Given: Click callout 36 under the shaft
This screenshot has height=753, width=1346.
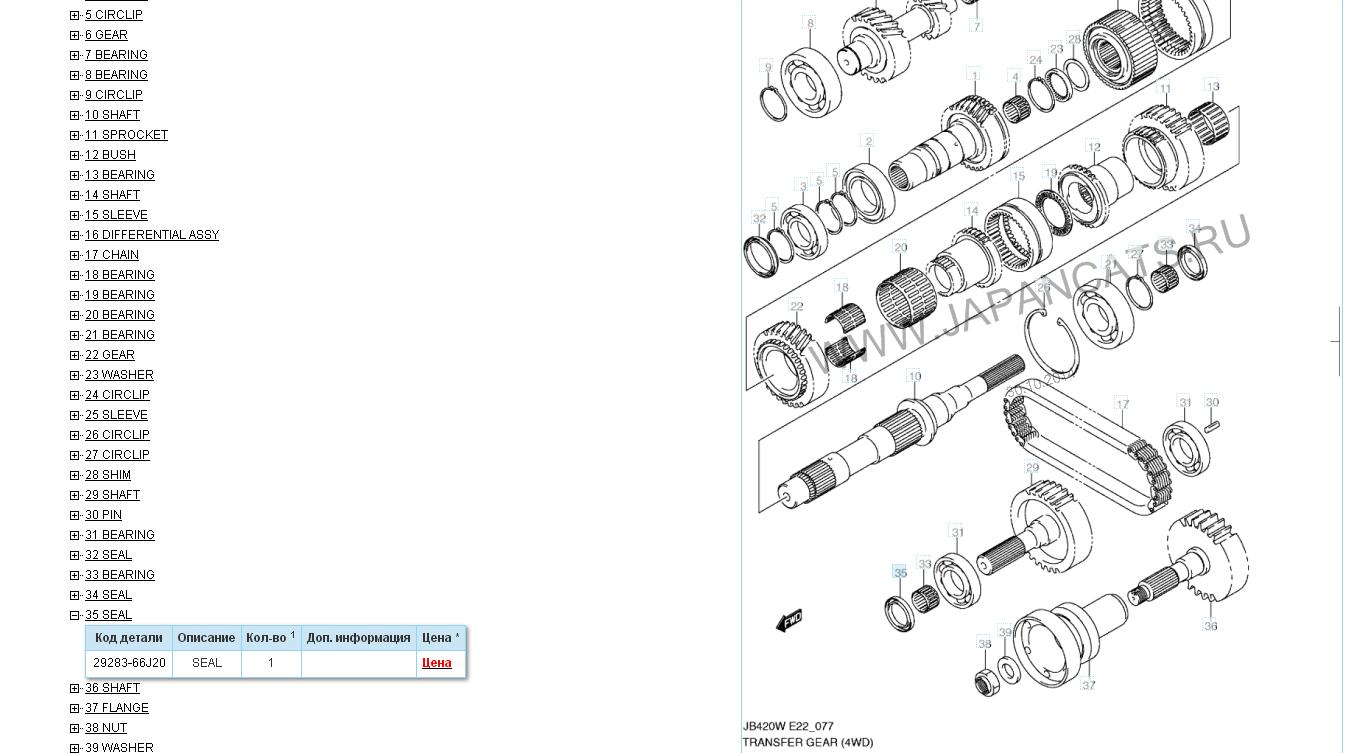Looking at the screenshot, I should [x=1211, y=626].
